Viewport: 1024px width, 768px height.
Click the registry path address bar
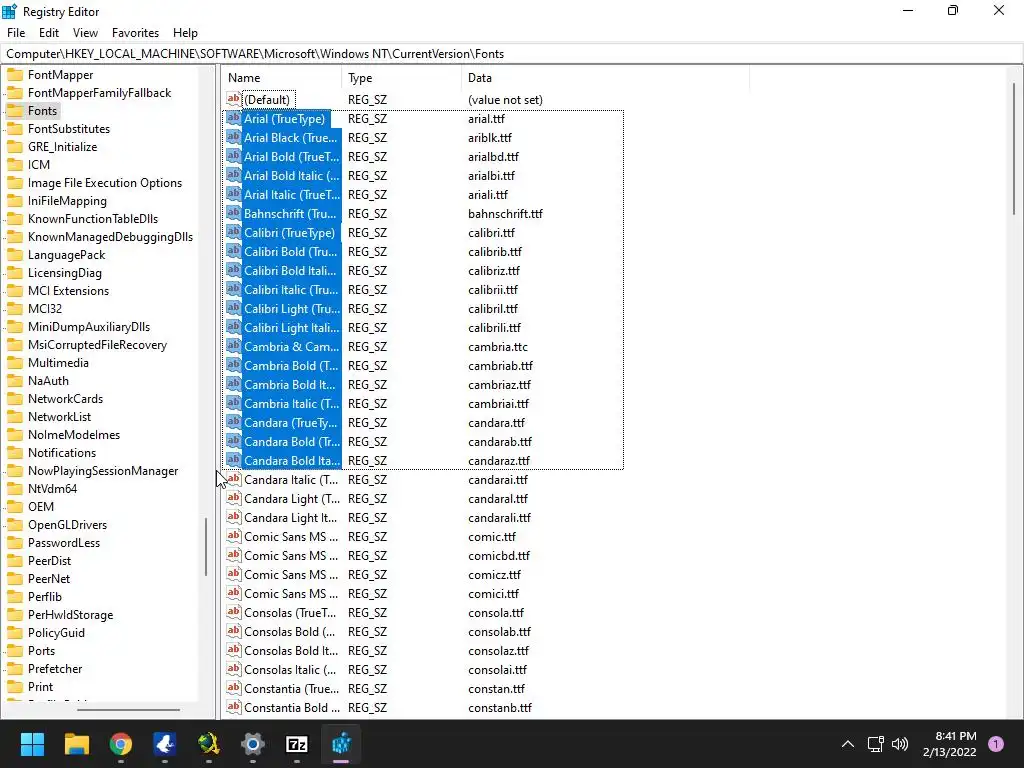[x=512, y=54]
